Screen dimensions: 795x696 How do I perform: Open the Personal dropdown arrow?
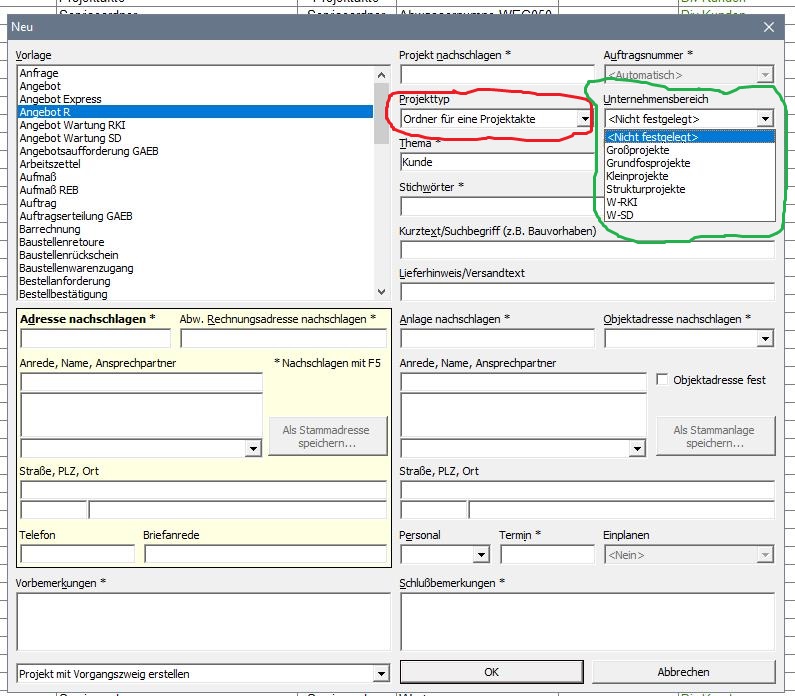[481, 555]
